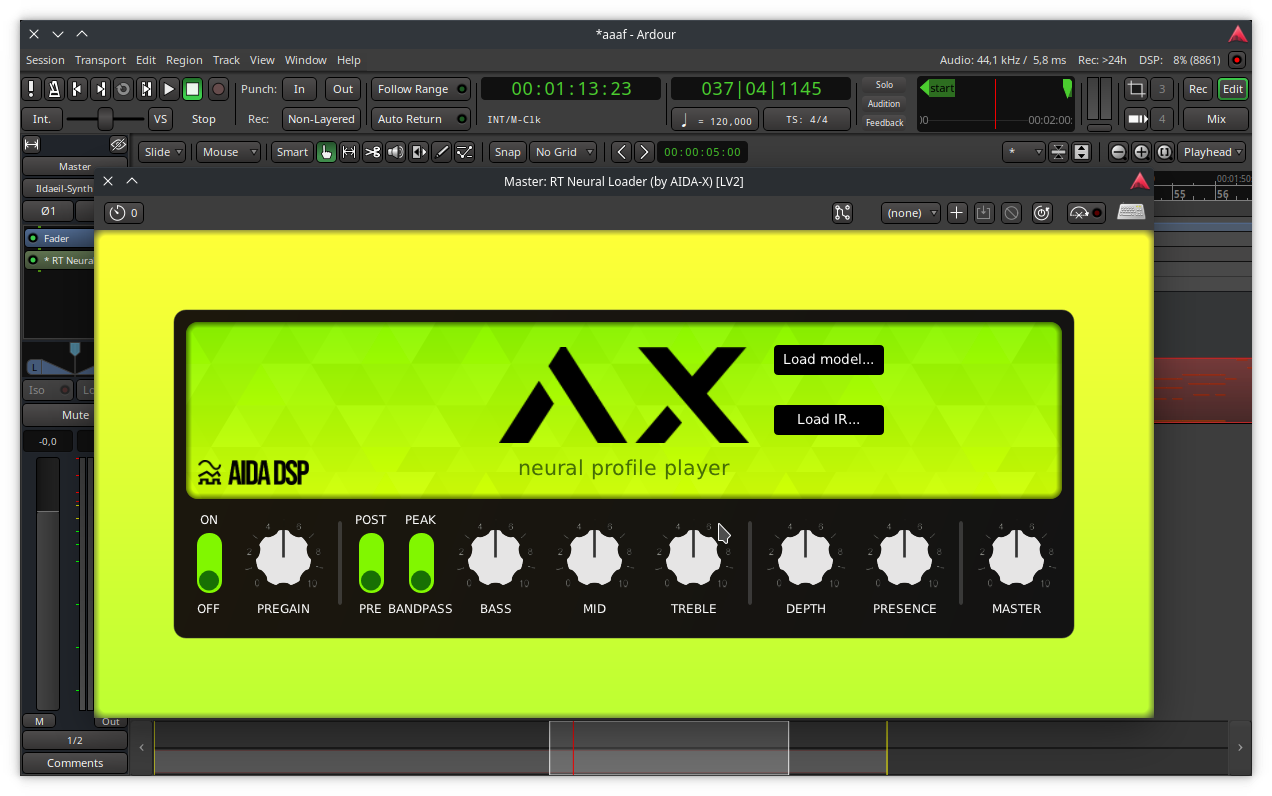Open the Int. sync source dropdown
The image size is (1272, 796).
pos(42,119)
